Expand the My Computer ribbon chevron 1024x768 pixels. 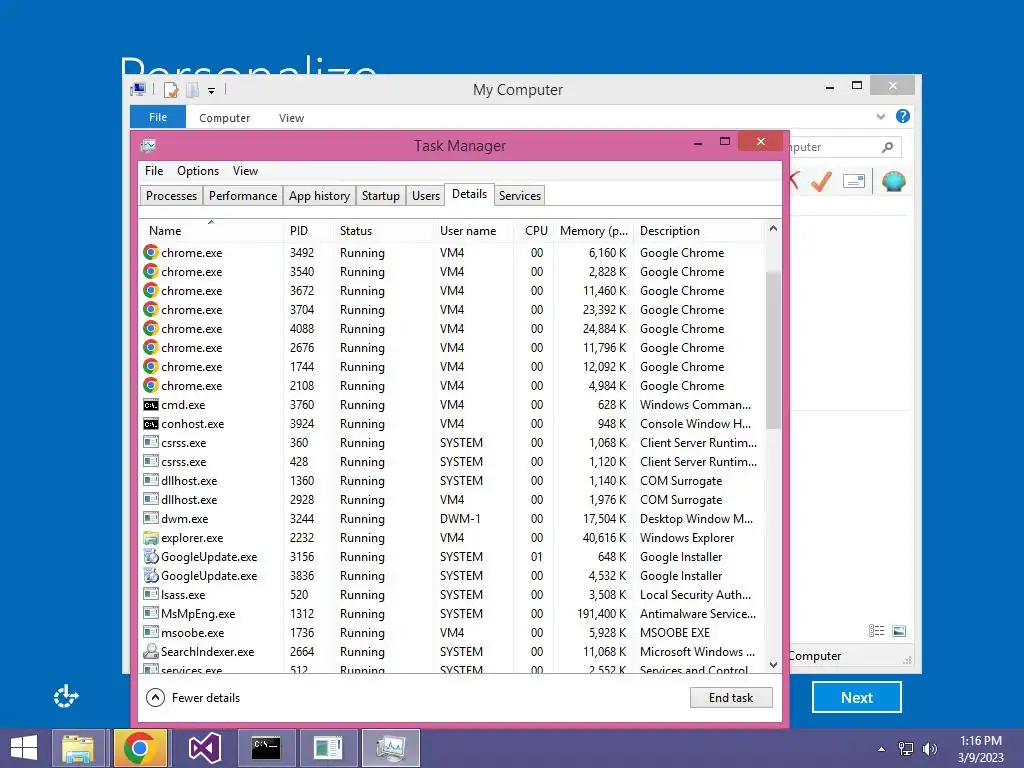click(x=881, y=117)
